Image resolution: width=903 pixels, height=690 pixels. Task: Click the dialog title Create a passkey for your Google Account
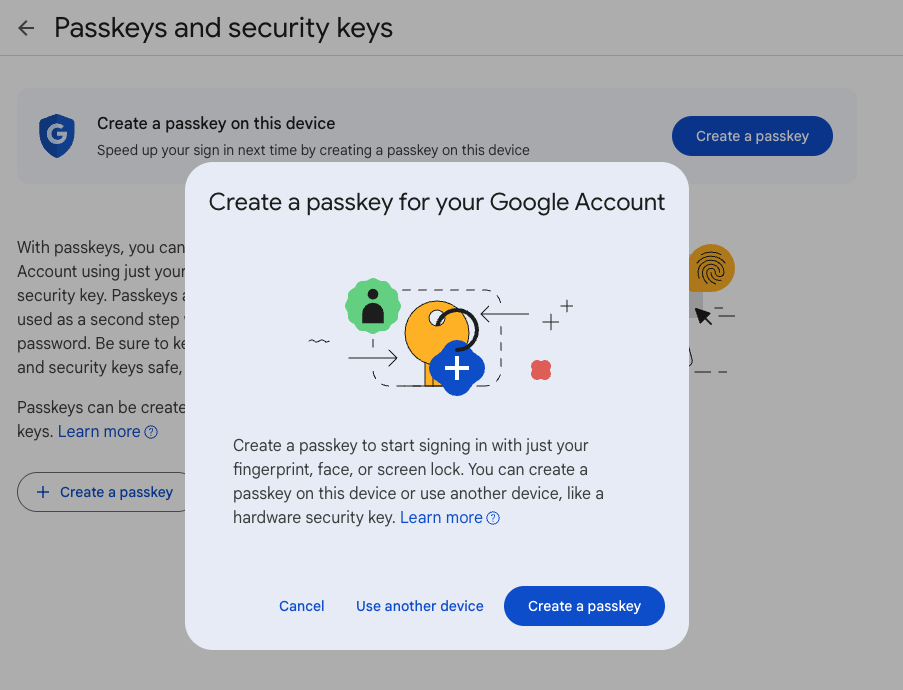pyautogui.click(x=437, y=202)
